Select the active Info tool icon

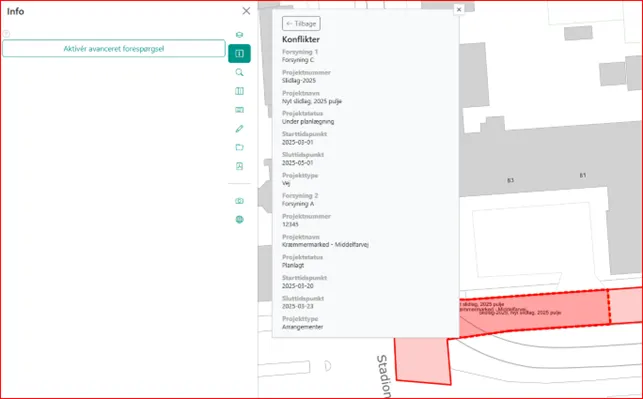click(239, 54)
